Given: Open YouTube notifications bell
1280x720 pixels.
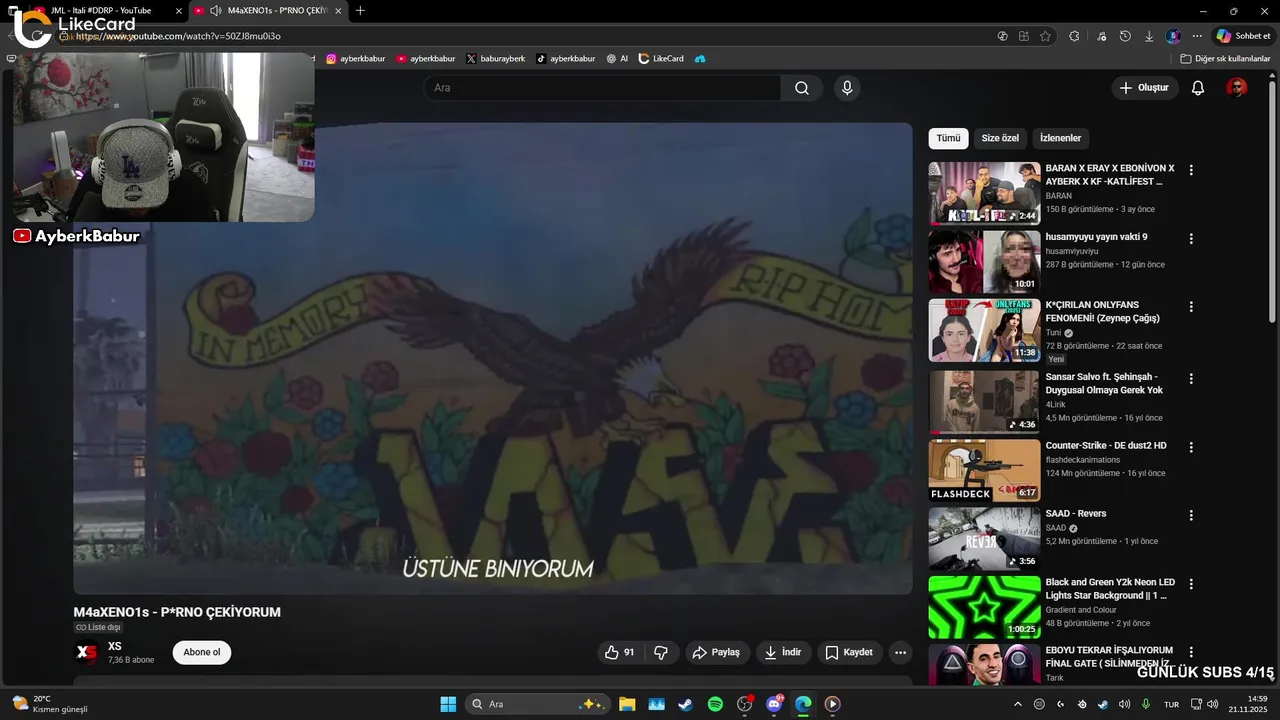Looking at the screenshot, I should click(1197, 88).
